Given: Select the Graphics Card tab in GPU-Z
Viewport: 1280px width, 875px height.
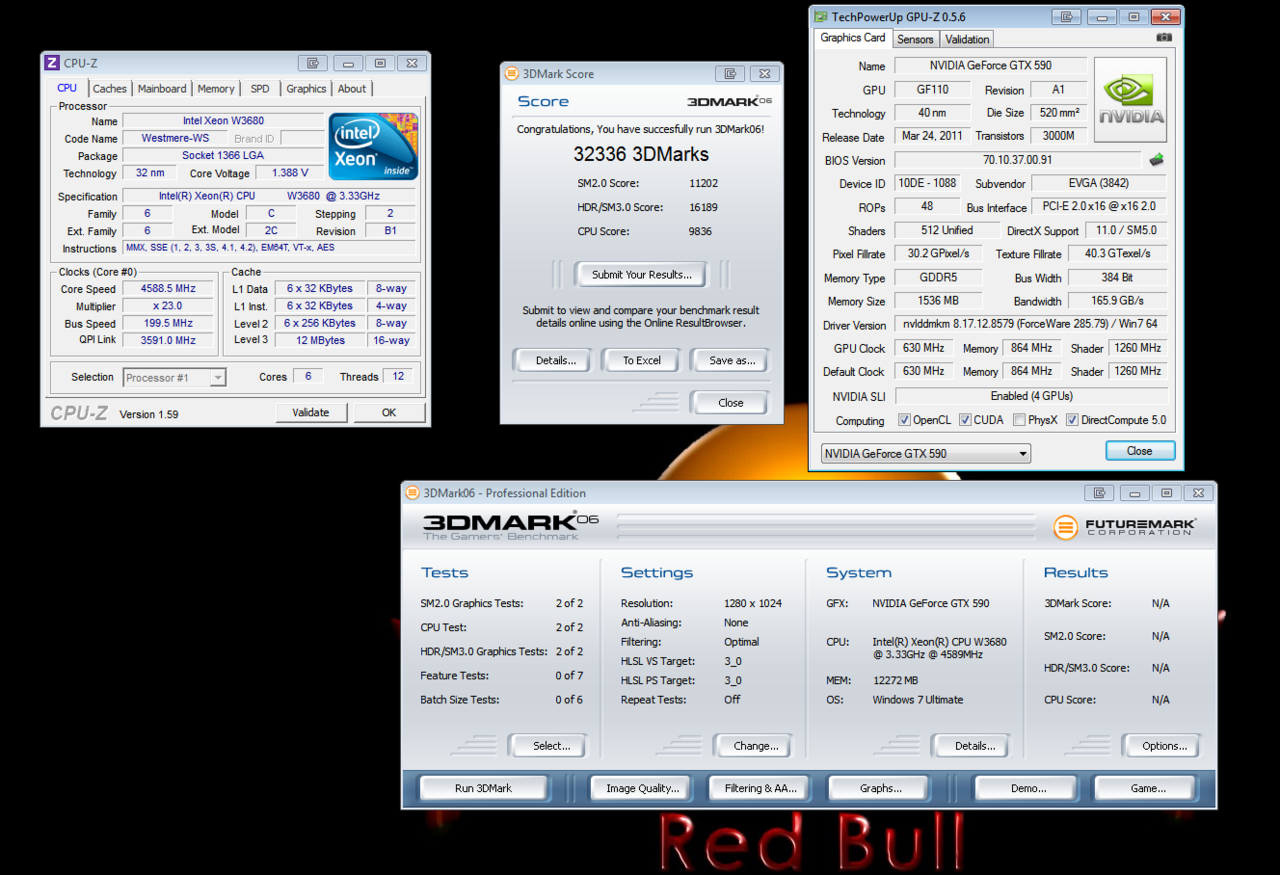Looking at the screenshot, I should [853, 38].
